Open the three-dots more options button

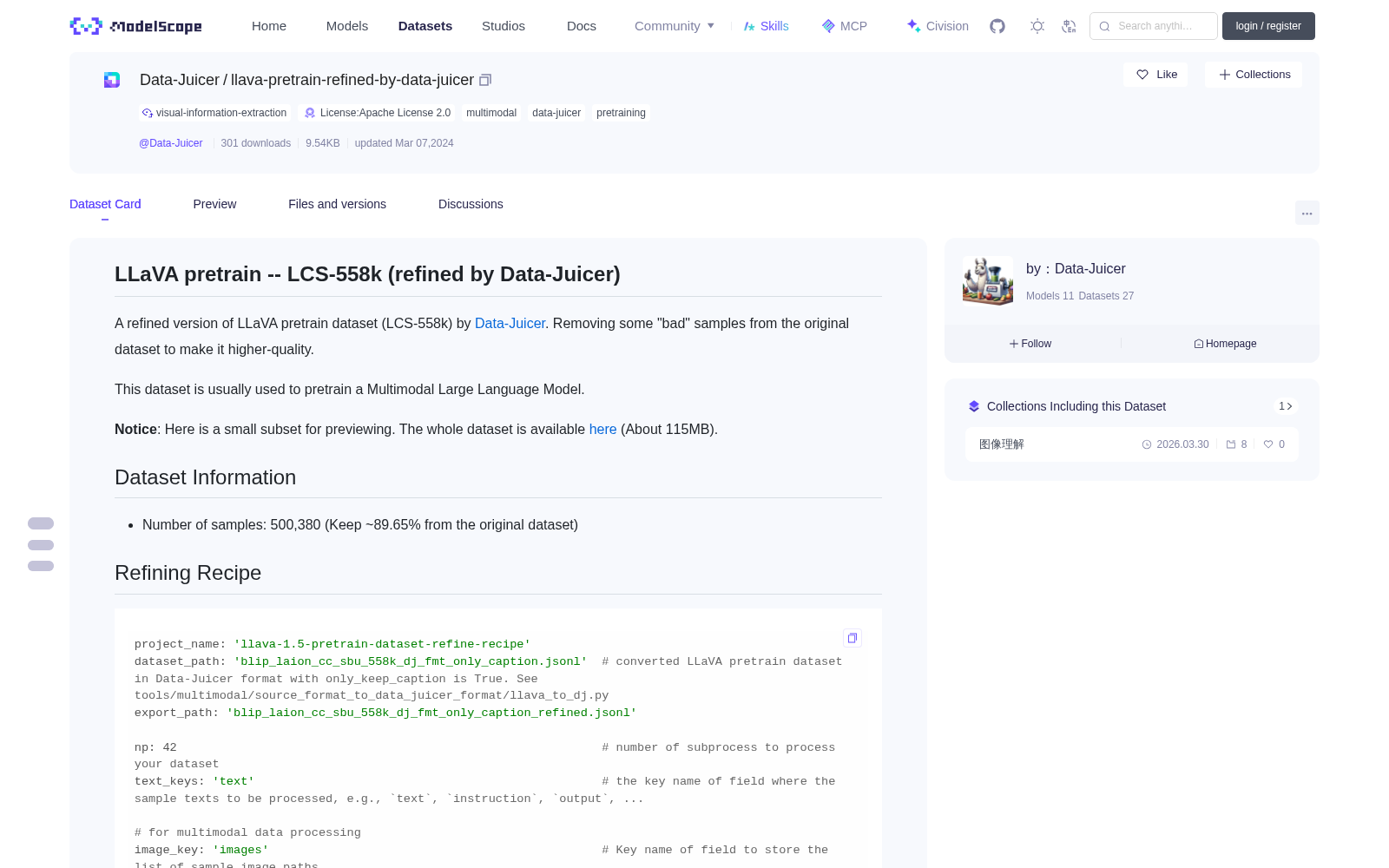click(x=1307, y=213)
